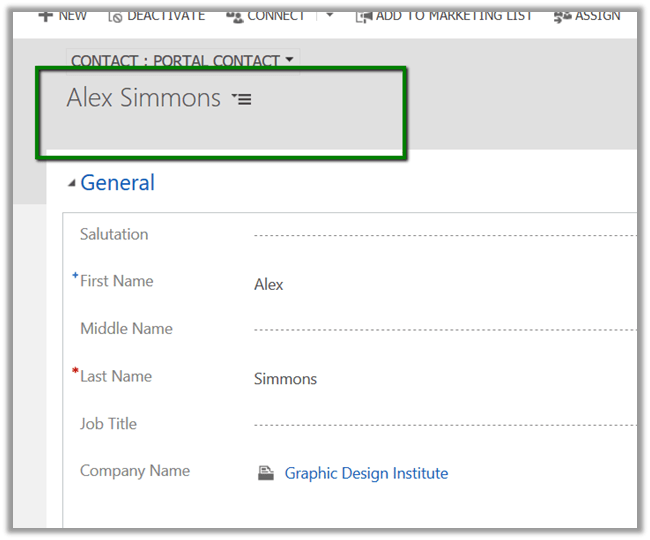This screenshot has height=540, width=650.
Task: Click the company icon next to Graphic Design Institute
Action: click(x=265, y=473)
